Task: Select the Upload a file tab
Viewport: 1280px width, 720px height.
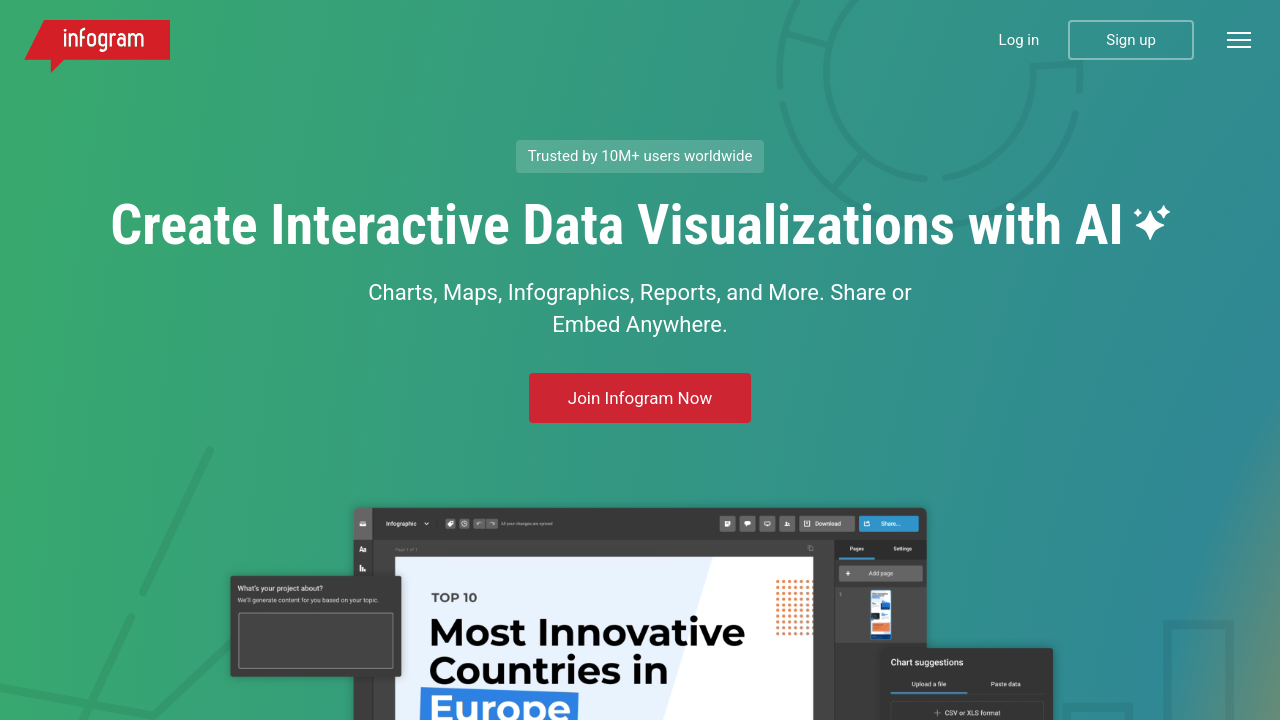Action: click(929, 684)
